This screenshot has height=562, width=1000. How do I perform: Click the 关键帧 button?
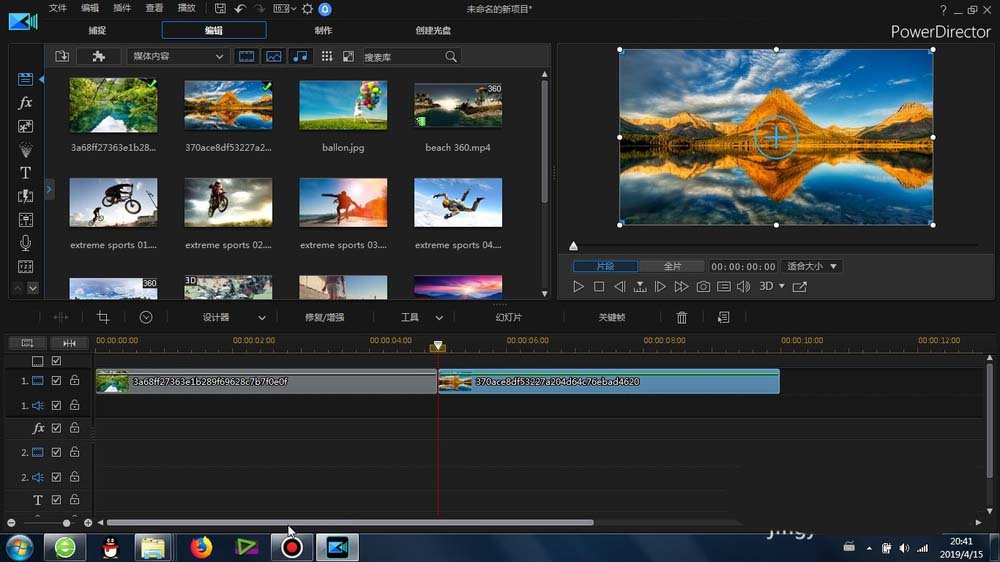(611, 317)
